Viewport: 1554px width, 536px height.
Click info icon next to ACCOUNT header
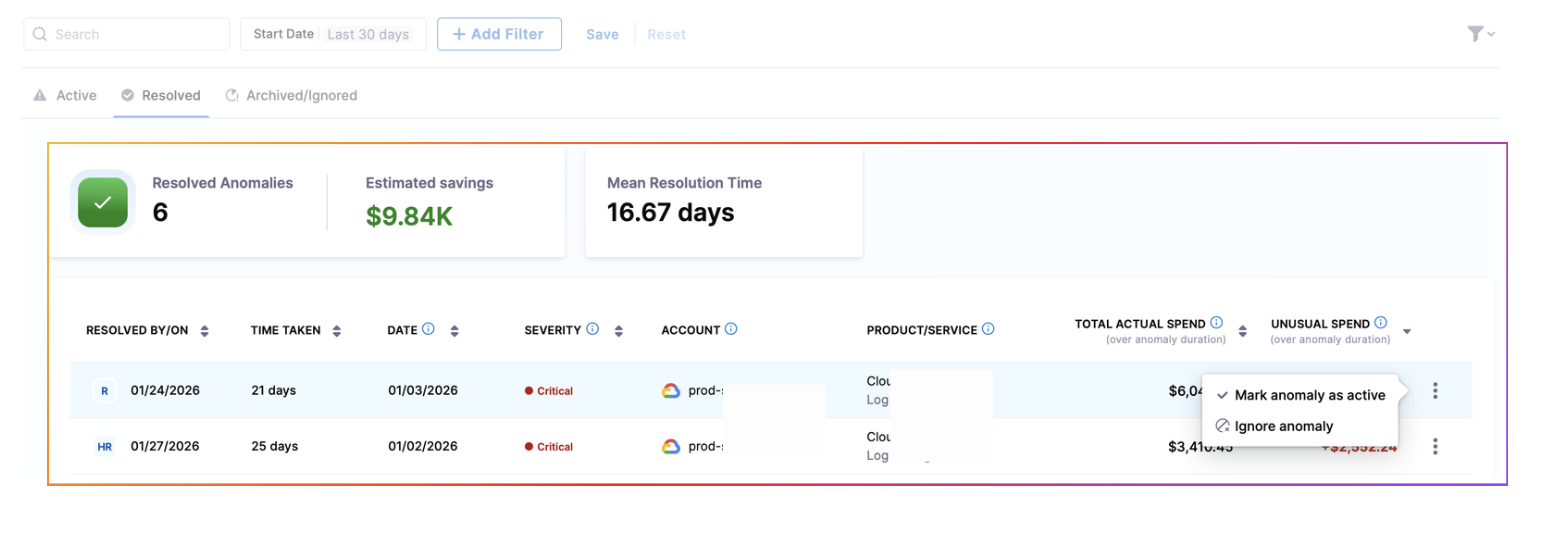731,329
